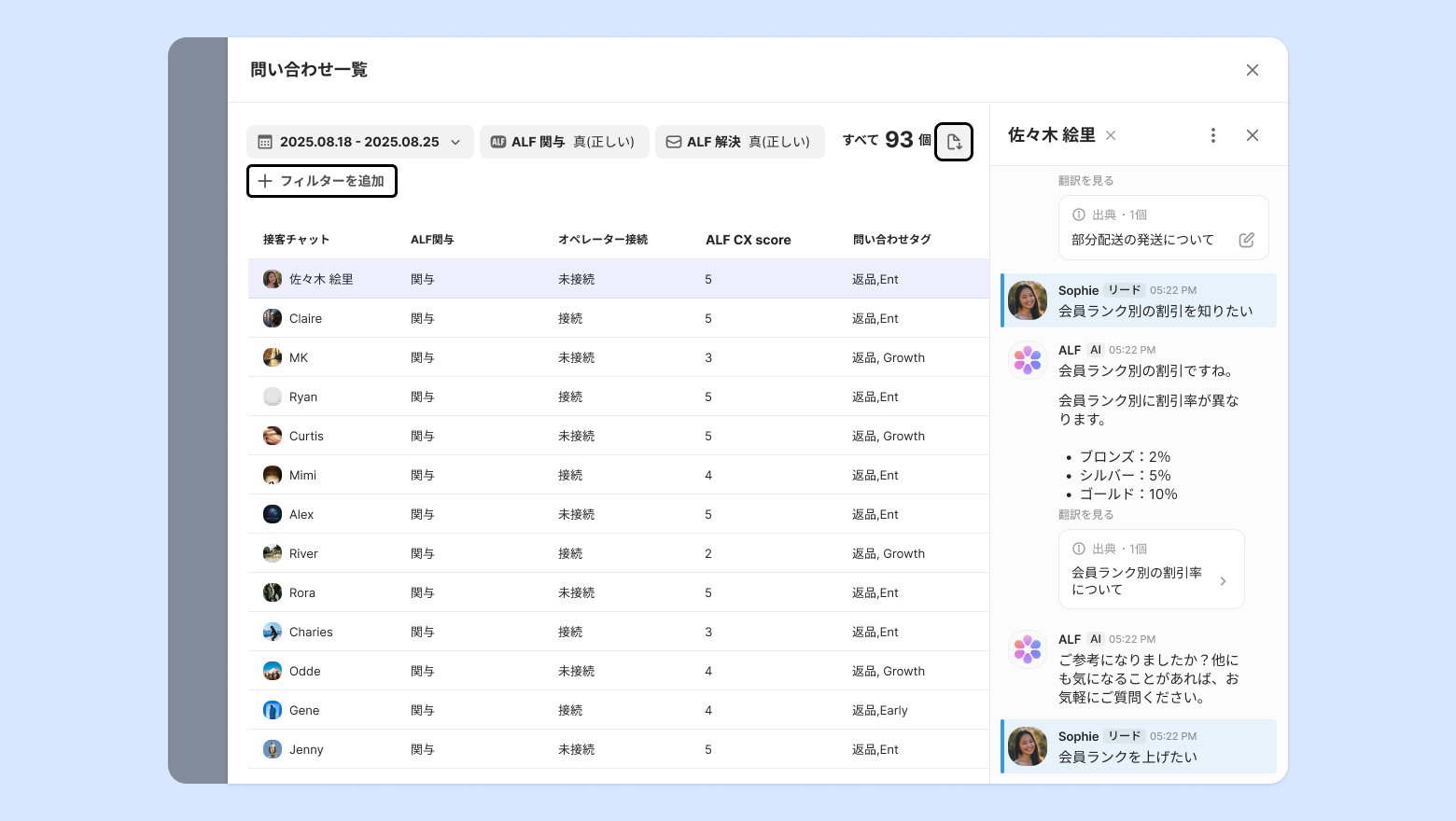Image resolution: width=1456 pixels, height=821 pixels.
Task: Select the Alex row name
Action: click(x=301, y=514)
